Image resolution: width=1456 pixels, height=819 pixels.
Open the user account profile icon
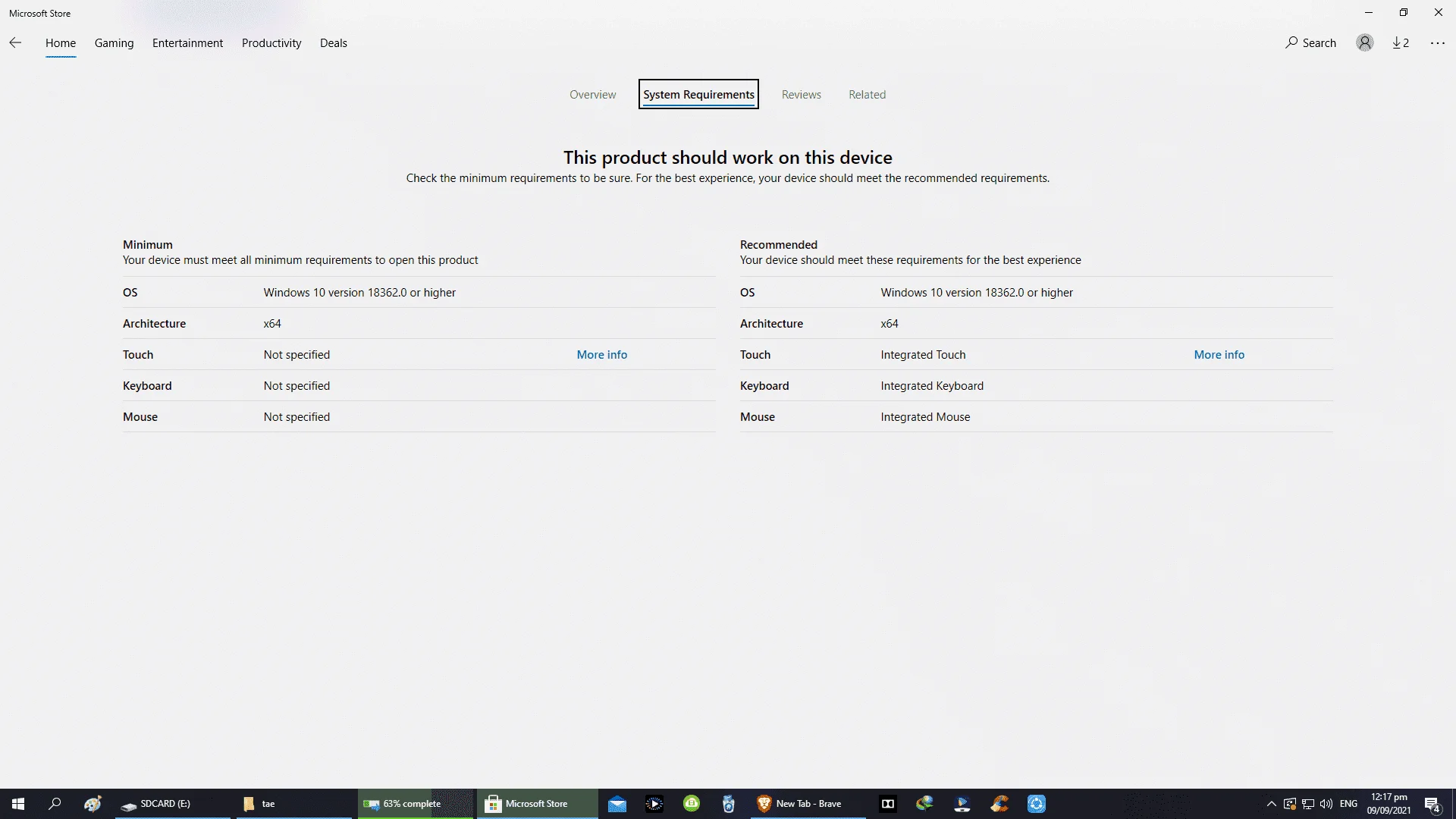[1364, 43]
